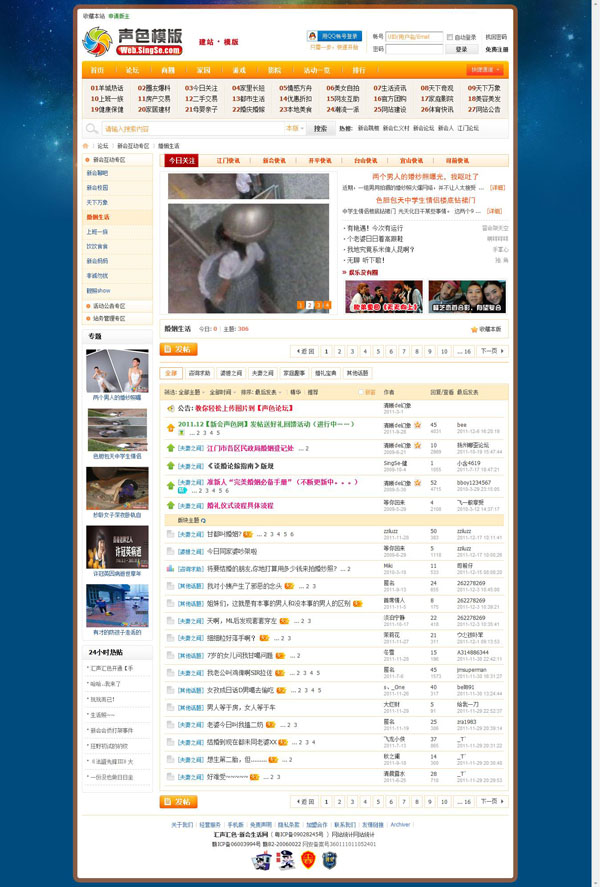Click the thread icon beside 男人等于房,女人等于车
The image size is (600, 887).
tap(170, 707)
